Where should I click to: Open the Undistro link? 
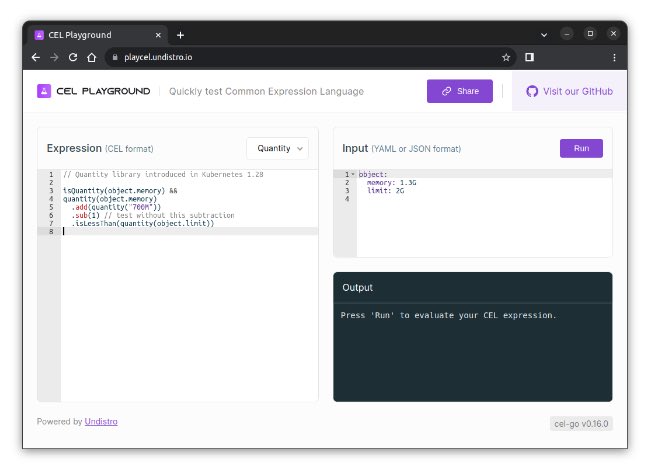(101, 421)
